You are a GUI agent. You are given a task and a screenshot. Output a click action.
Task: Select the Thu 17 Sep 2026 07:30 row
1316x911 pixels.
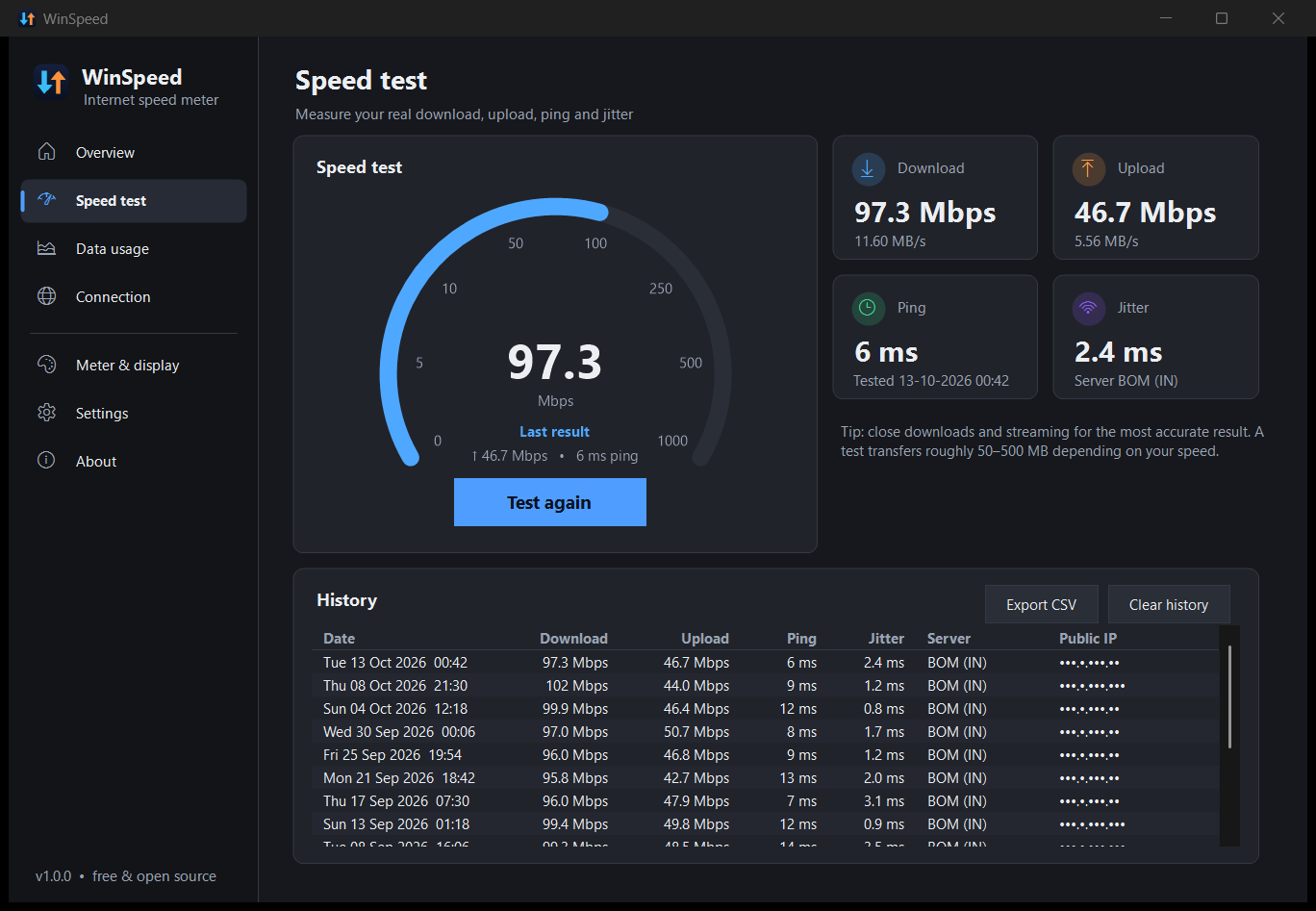coord(766,801)
